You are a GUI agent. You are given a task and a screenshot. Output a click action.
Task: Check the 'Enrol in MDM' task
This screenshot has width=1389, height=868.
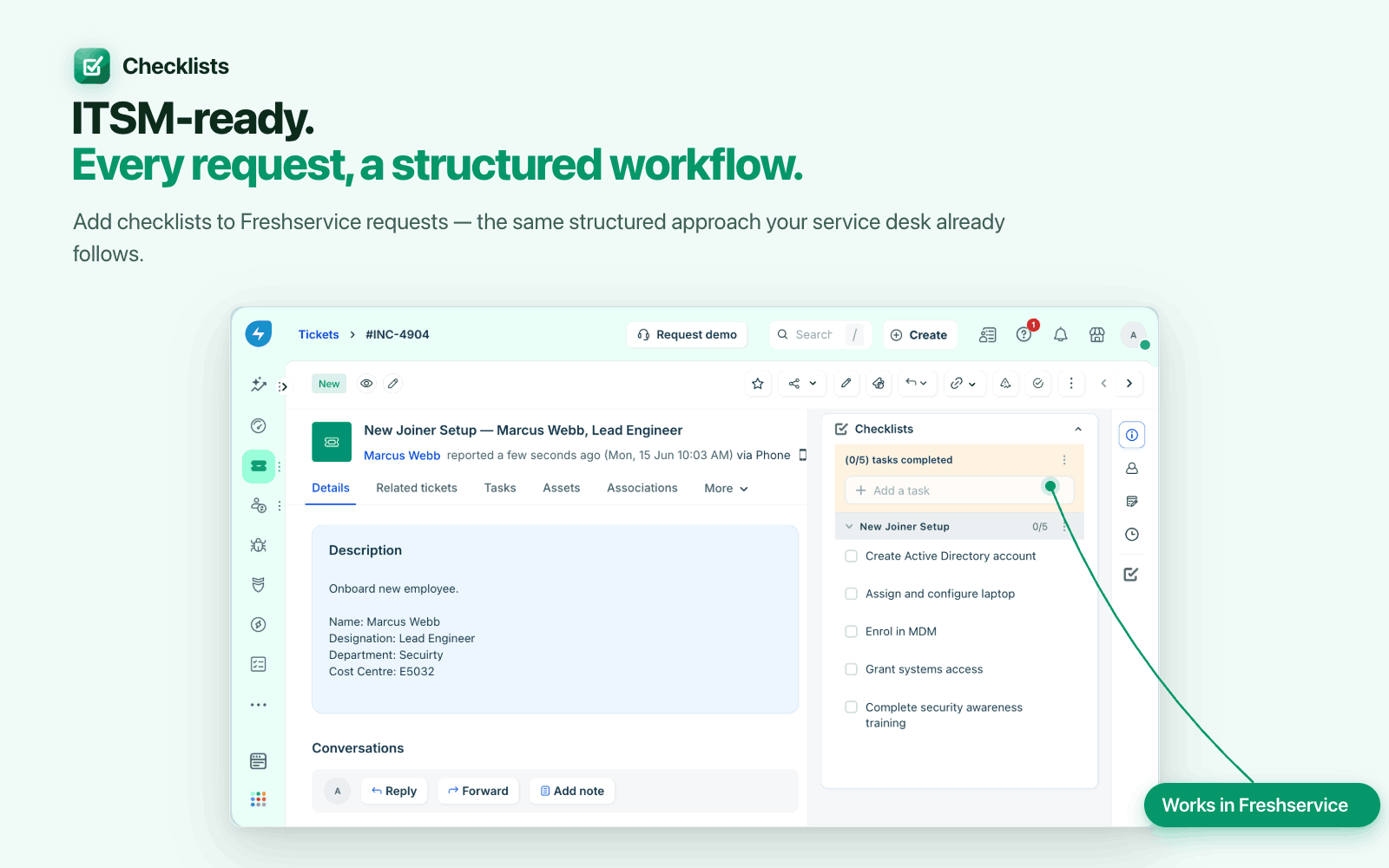(852, 632)
